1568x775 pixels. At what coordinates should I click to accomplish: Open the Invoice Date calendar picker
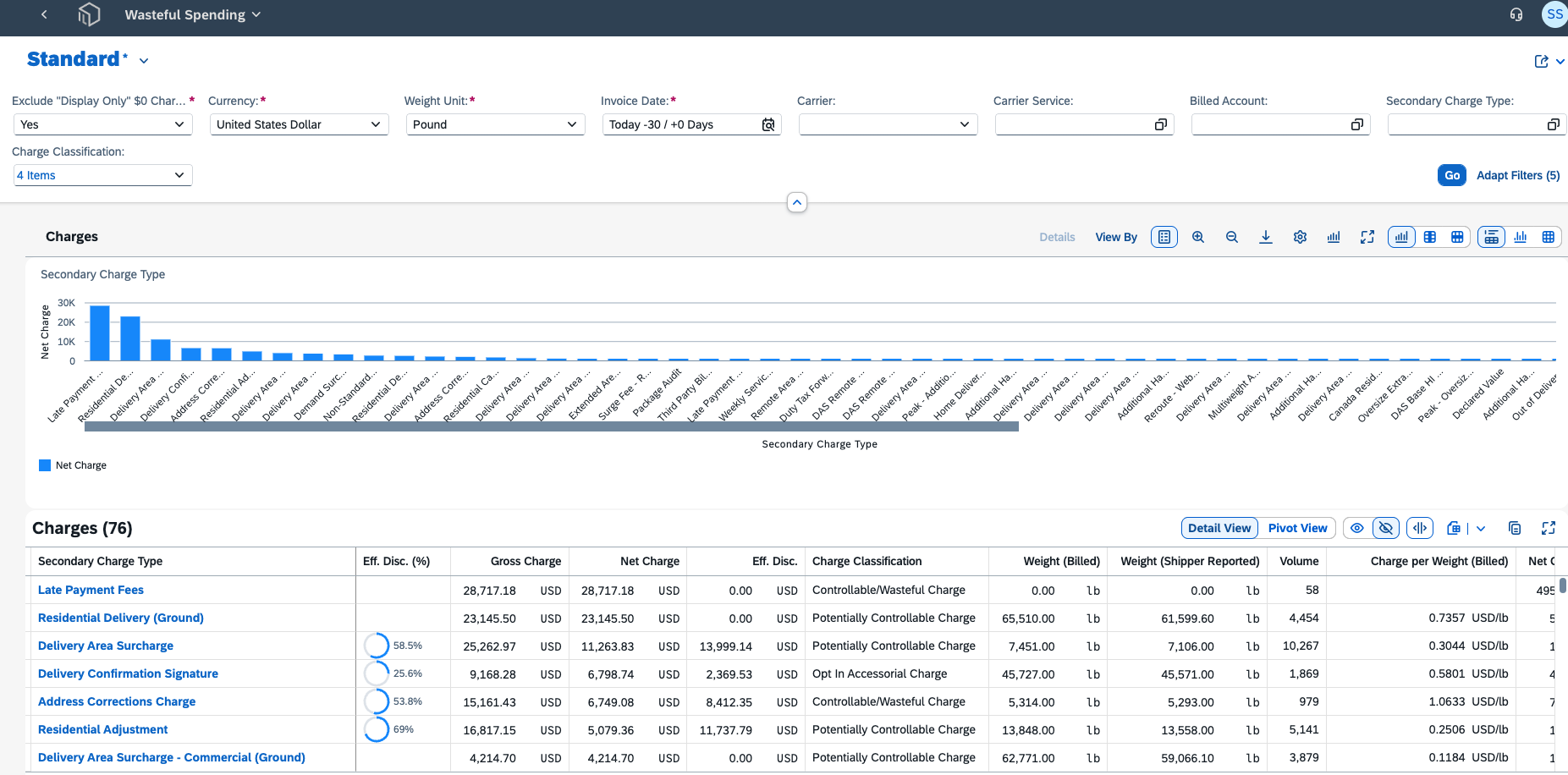point(768,124)
